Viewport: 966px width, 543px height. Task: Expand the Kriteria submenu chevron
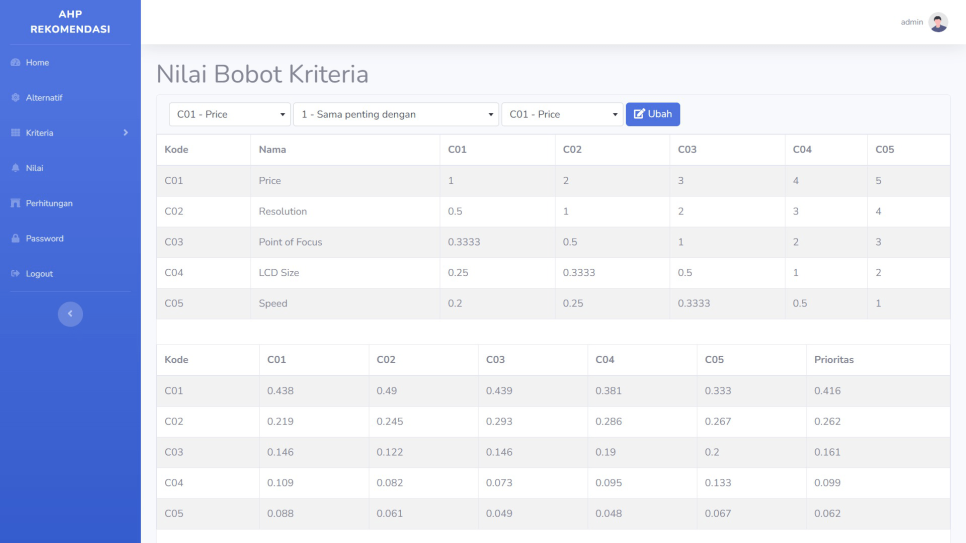pyautogui.click(x=126, y=133)
